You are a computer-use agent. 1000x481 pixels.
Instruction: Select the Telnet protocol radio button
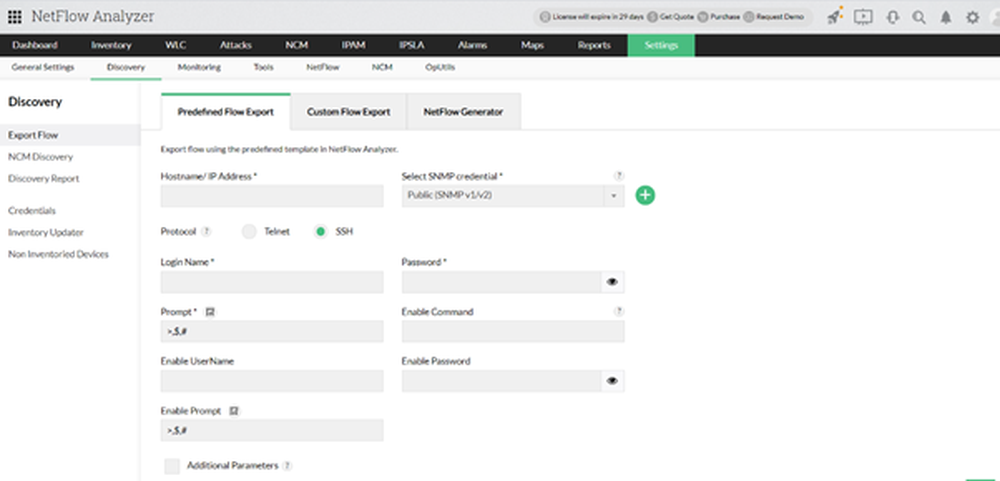[x=249, y=232]
